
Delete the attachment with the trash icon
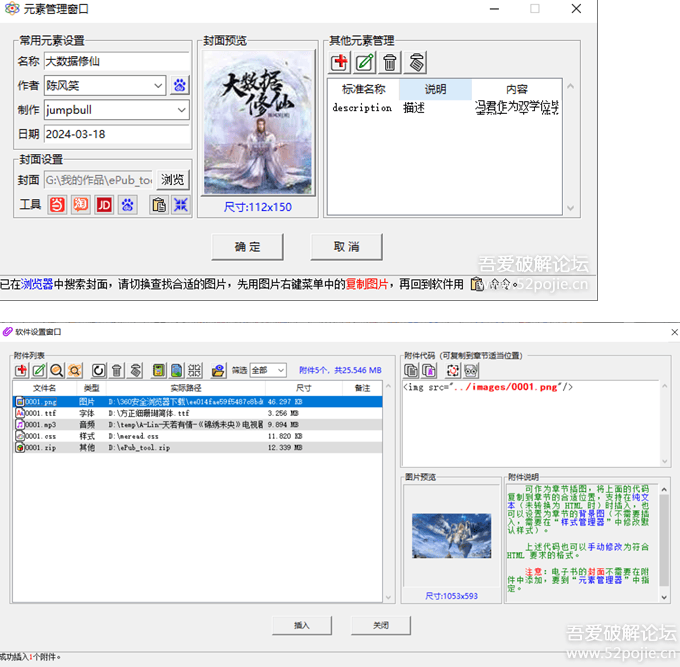tap(117, 370)
